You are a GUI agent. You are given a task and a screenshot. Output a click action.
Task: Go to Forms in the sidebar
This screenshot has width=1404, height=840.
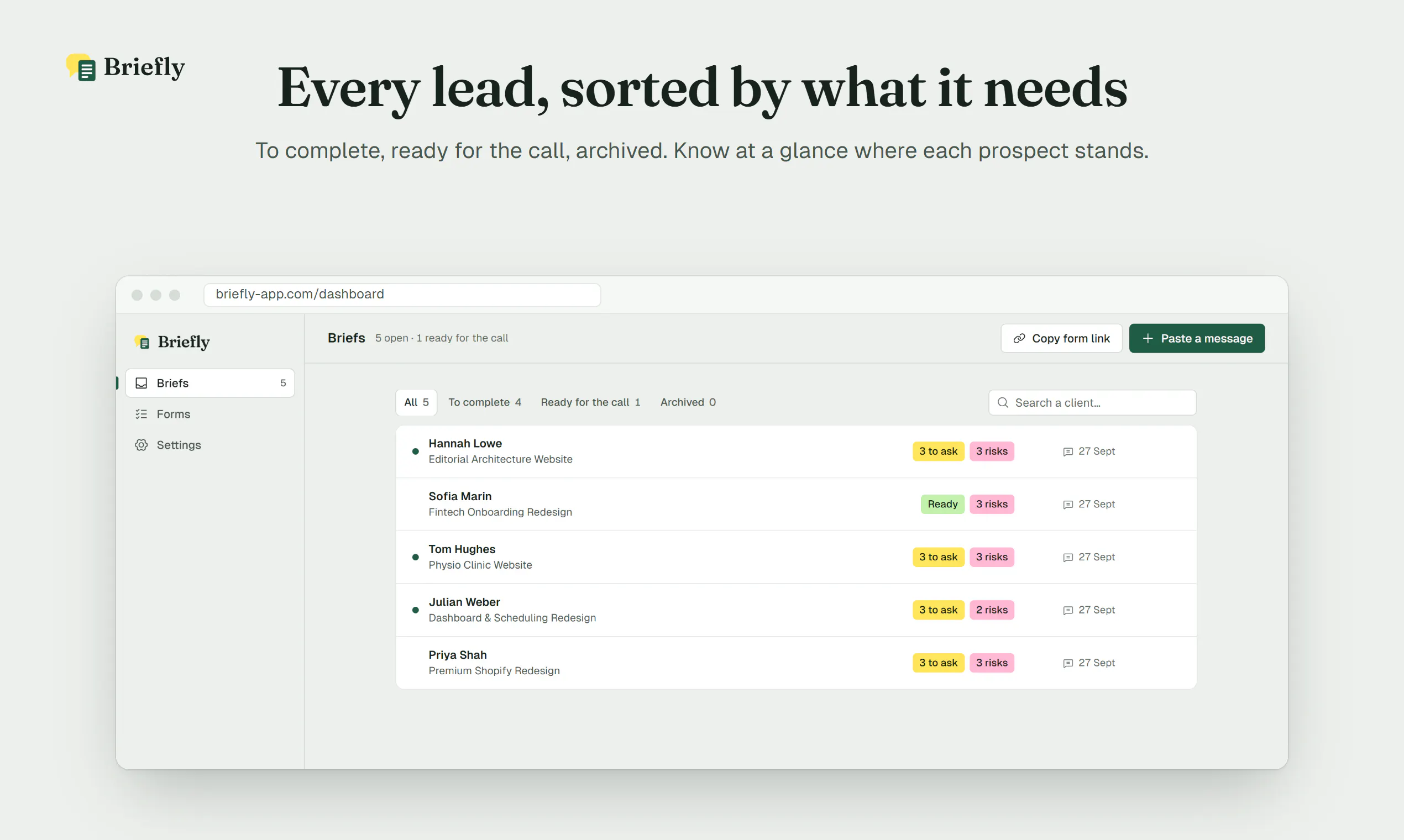(210, 414)
